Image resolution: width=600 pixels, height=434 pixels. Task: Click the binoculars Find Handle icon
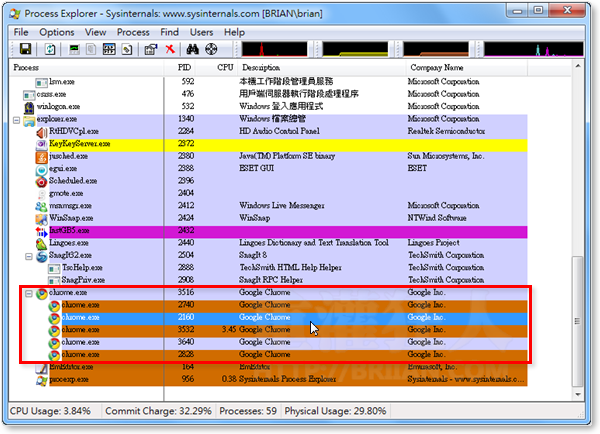pos(192,49)
